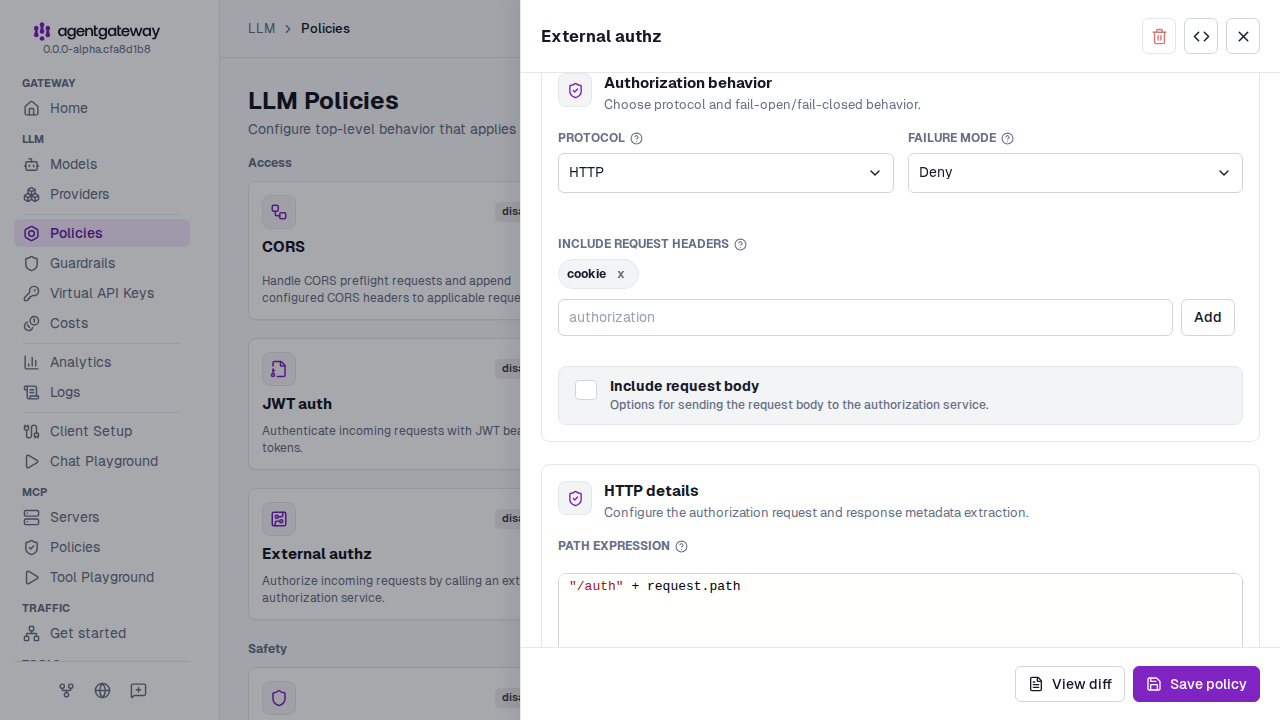Open Guardrails in the sidebar
The width and height of the screenshot is (1280, 720).
pos(102,263)
